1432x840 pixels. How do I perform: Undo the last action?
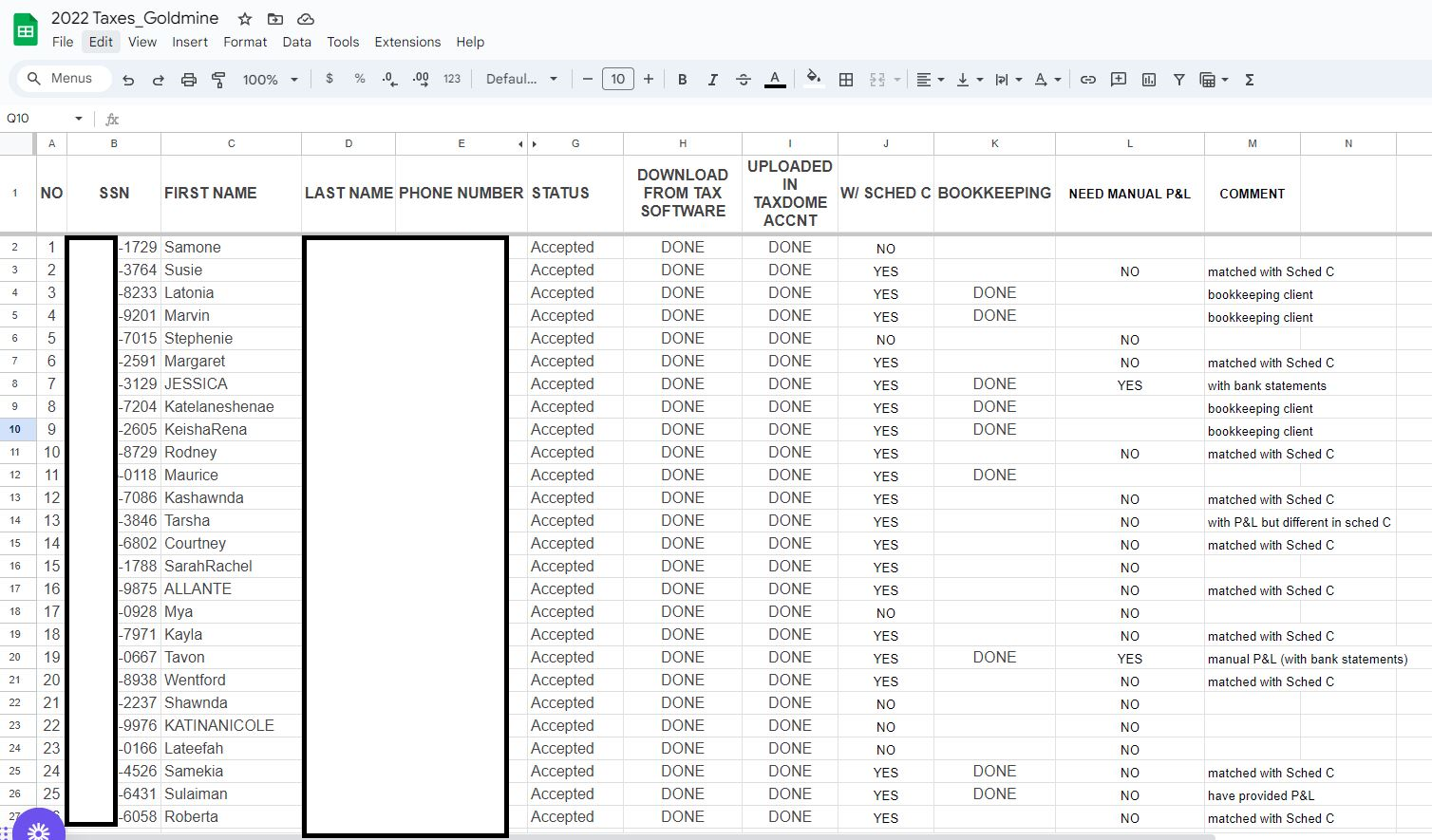click(128, 80)
